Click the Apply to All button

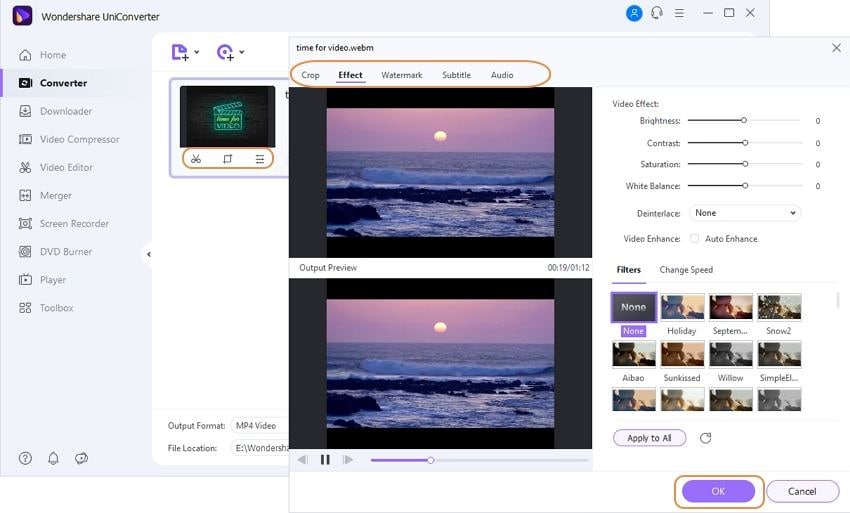649,438
